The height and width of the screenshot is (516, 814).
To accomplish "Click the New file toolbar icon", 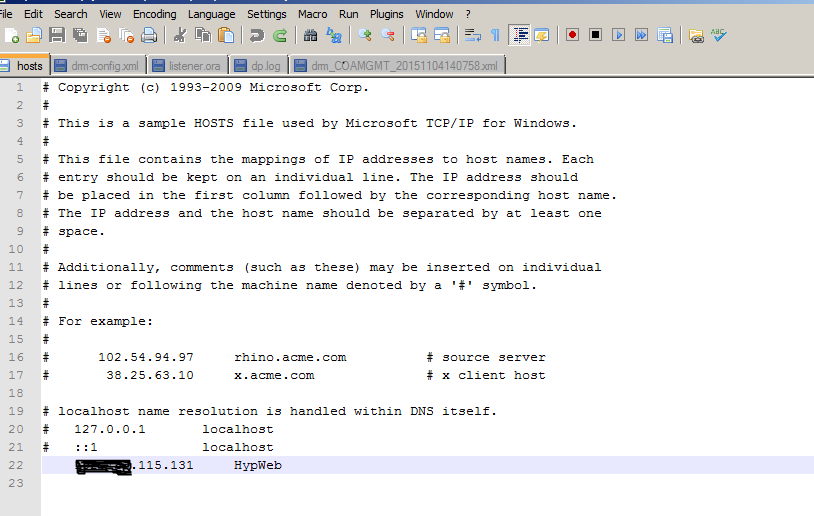I will point(11,36).
